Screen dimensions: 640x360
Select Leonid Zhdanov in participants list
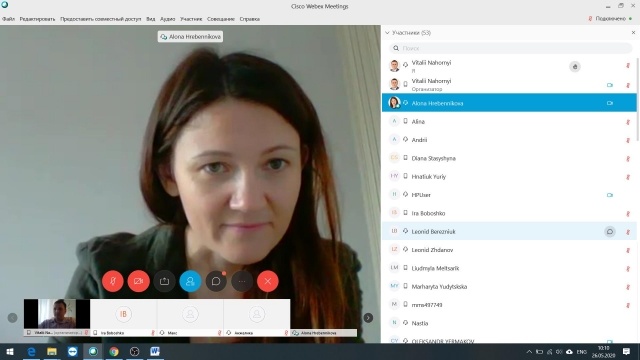(509, 250)
